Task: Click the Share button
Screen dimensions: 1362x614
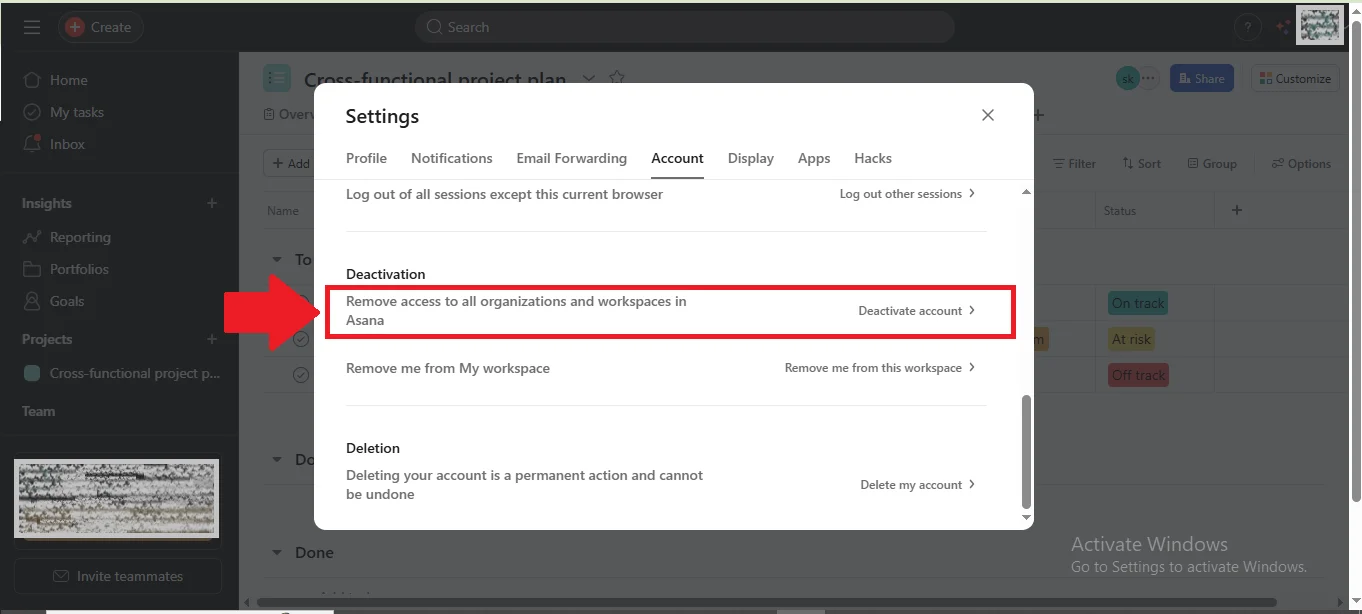Action: pos(1202,78)
